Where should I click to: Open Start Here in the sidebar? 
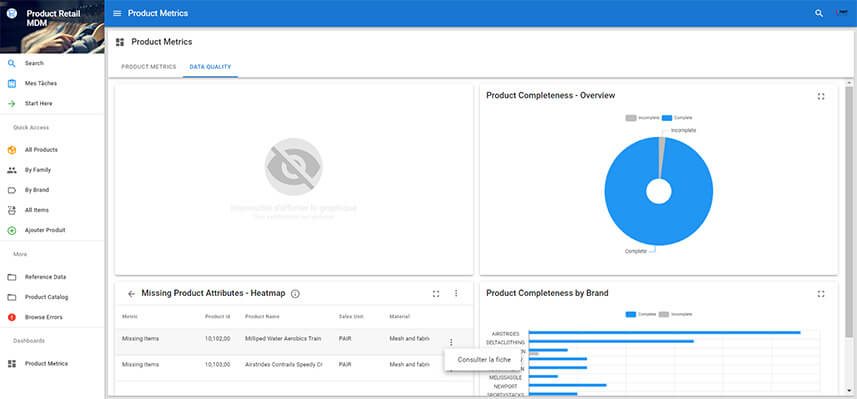(x=39, y=103)
